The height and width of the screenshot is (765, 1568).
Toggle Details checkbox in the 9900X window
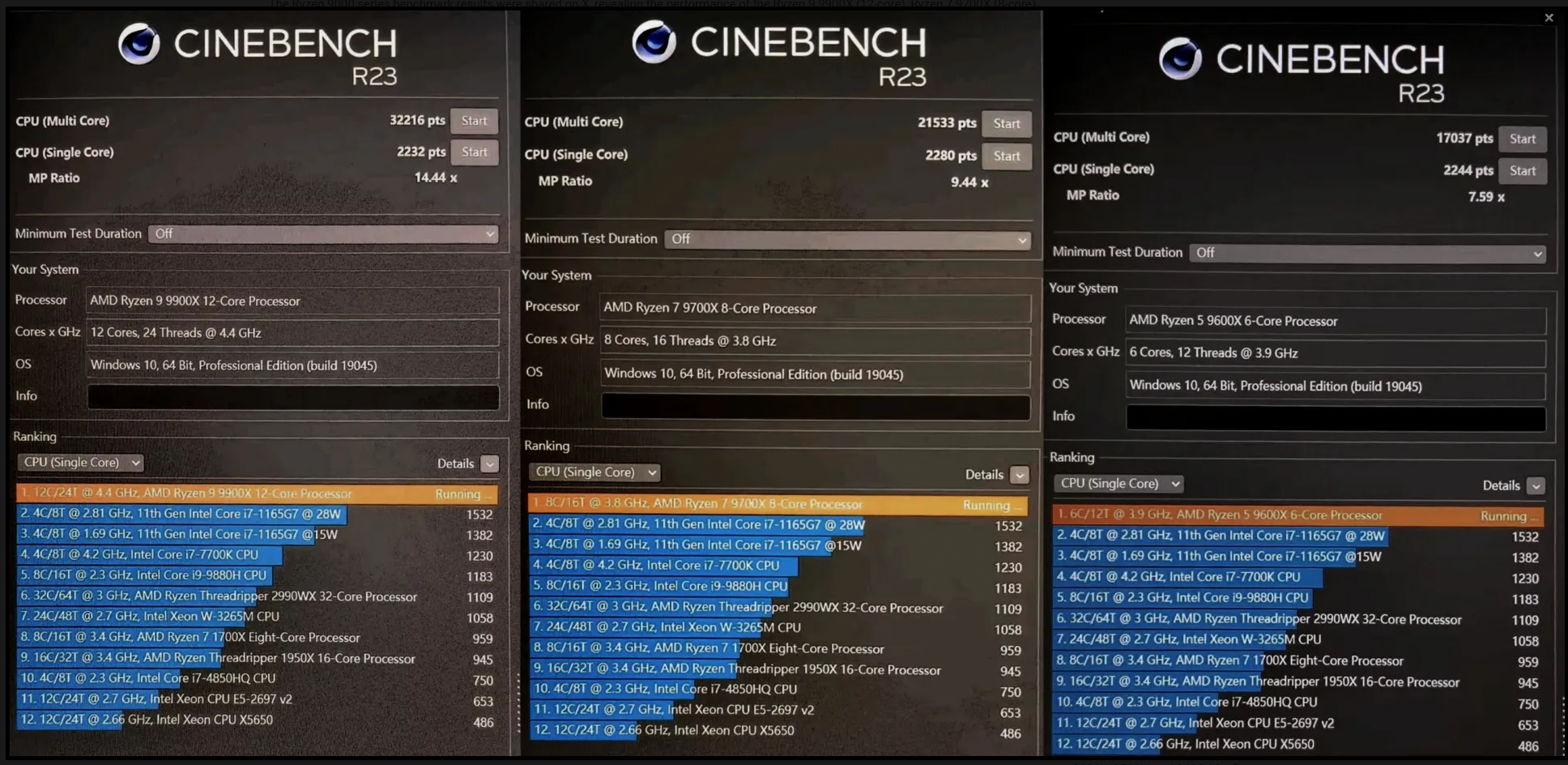489,464
